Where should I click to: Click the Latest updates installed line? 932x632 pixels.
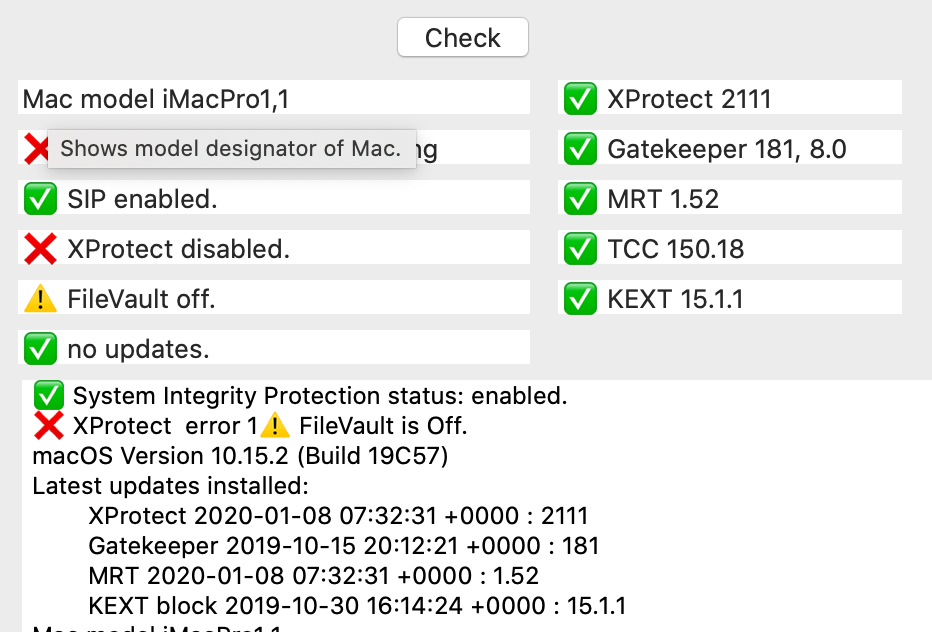[170, 487]
